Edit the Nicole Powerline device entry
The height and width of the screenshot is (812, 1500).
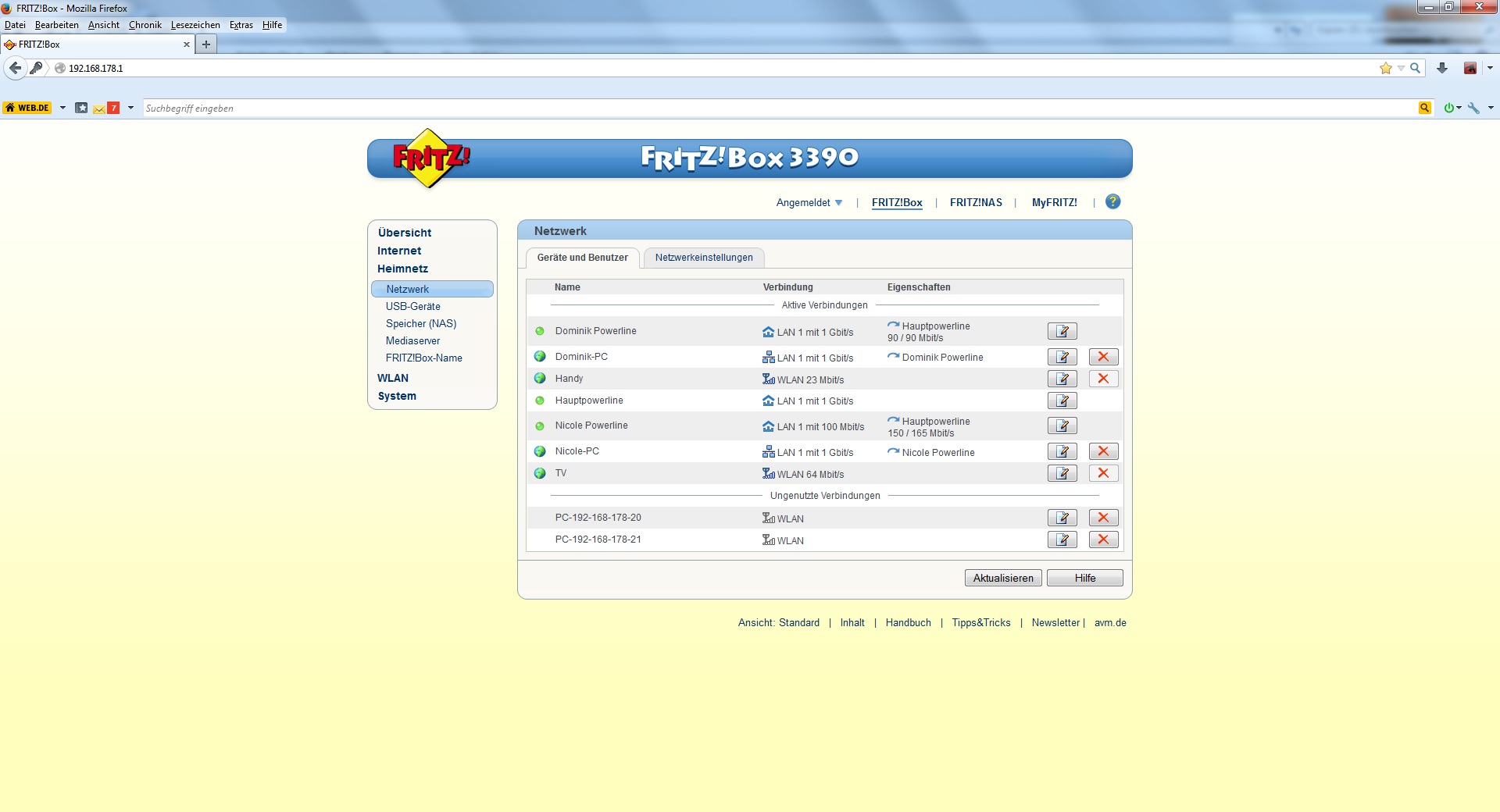click(x=1062, y=426)
